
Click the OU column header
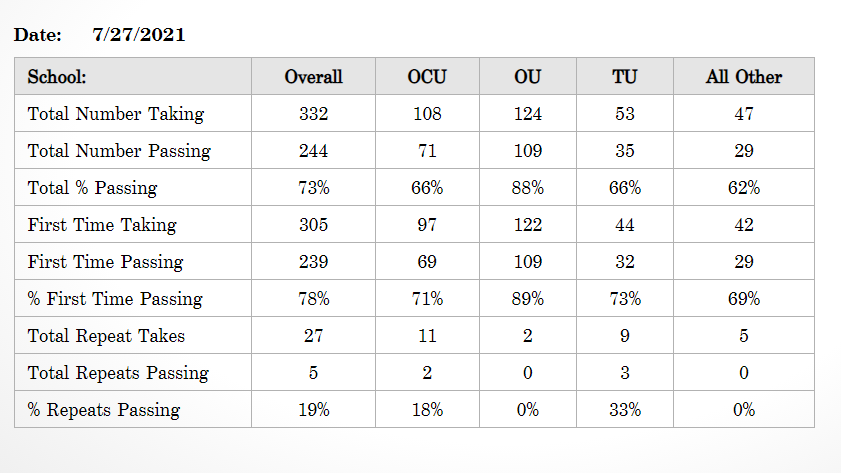[x=528, y=77]
